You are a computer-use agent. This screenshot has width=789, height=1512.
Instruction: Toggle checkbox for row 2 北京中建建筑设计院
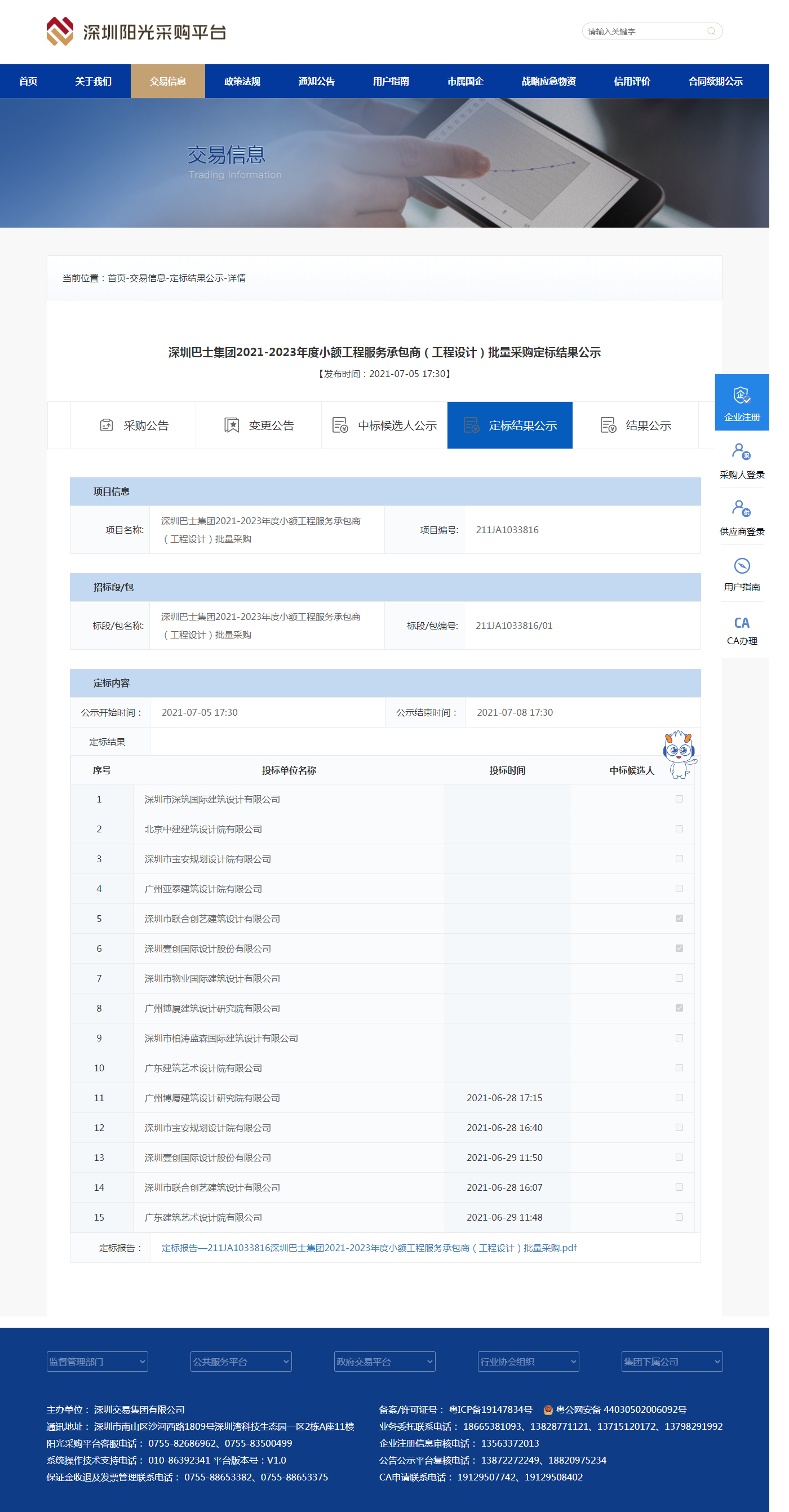click(x=679, y=829)
